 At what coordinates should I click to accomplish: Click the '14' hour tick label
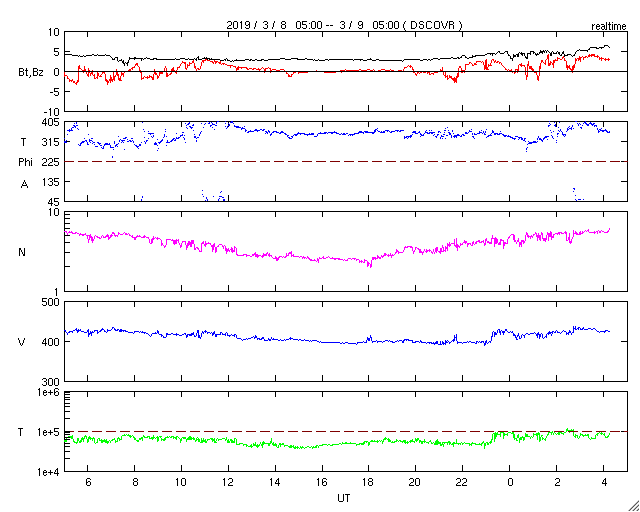275,482
